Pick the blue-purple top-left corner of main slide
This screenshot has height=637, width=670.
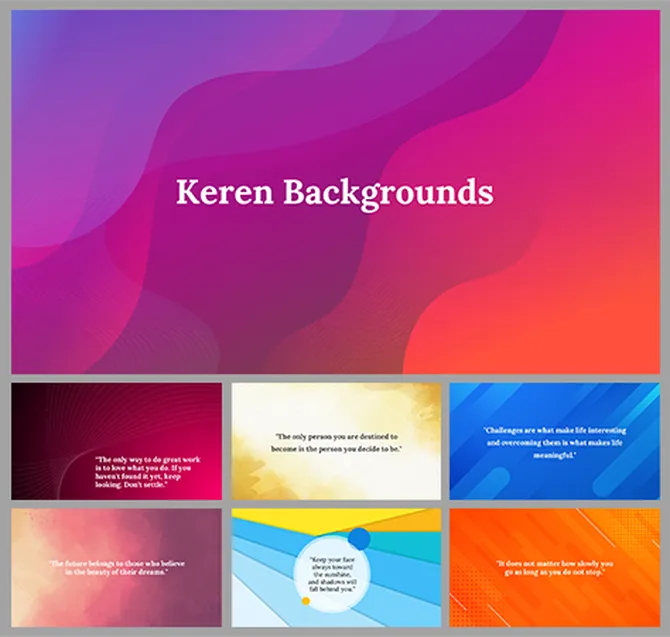[x=30, y=30]
